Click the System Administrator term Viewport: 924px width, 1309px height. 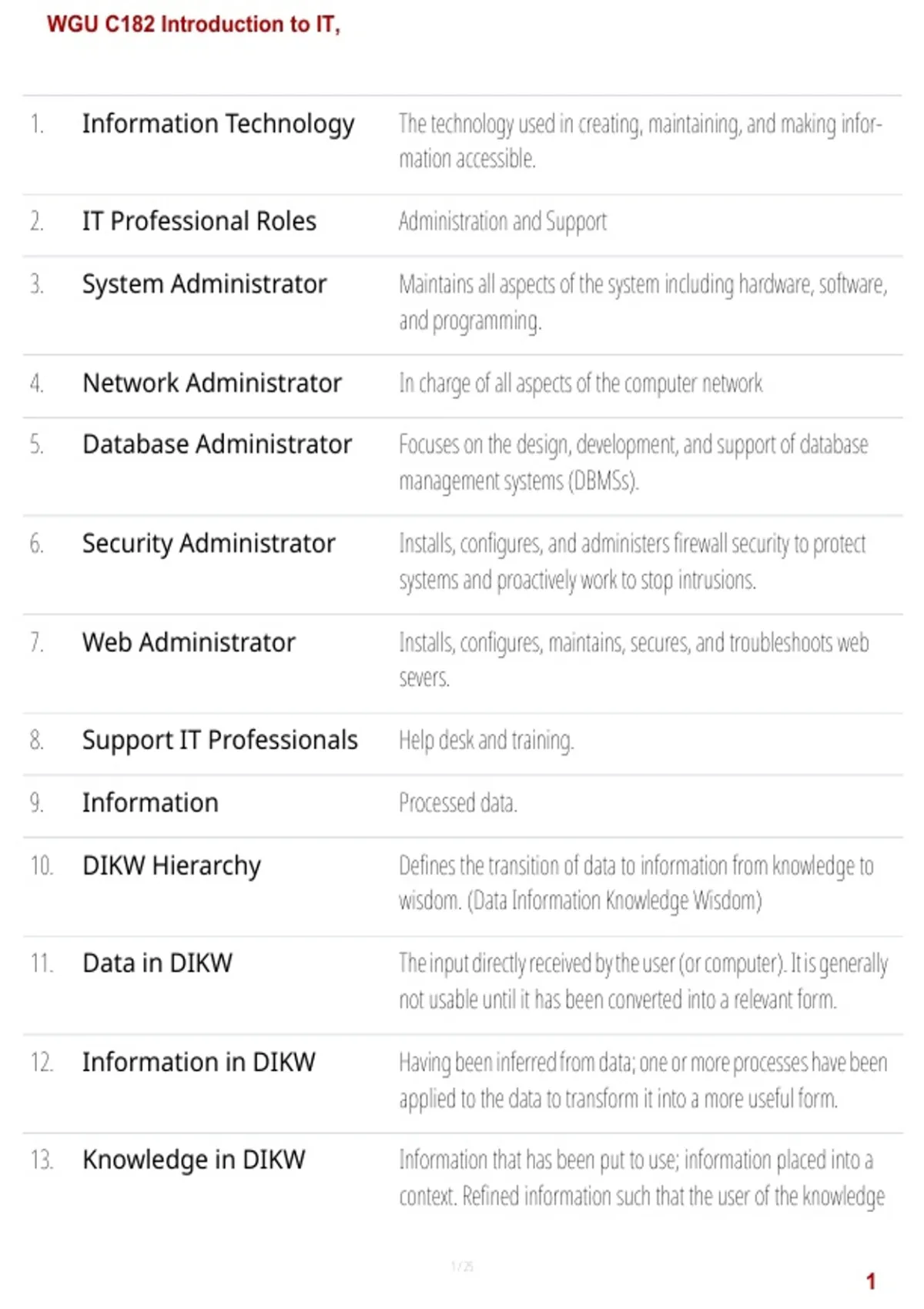(205, 284)
